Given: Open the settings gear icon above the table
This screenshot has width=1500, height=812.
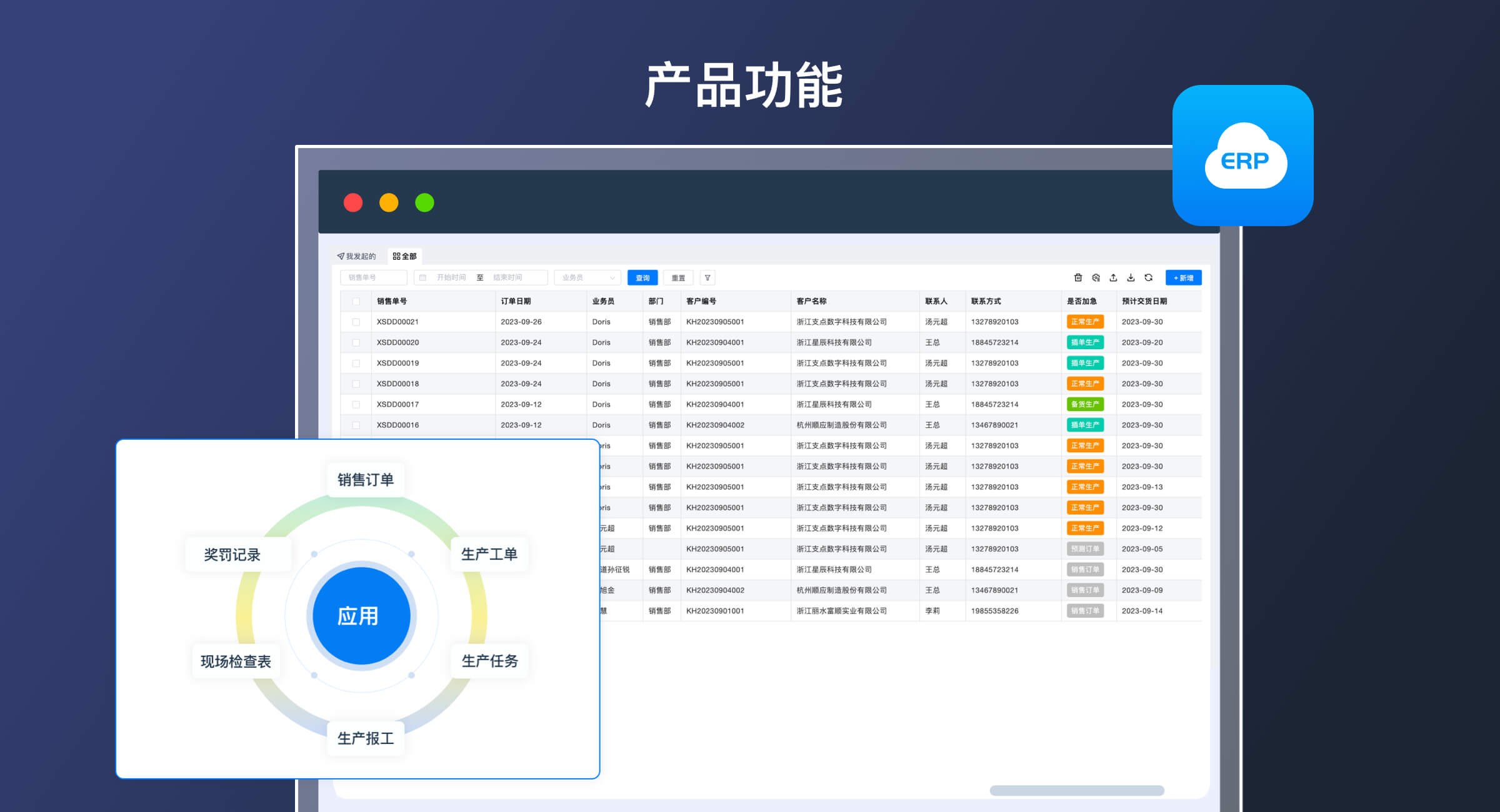Looking at the screenshot, I should click(1096, 277).
